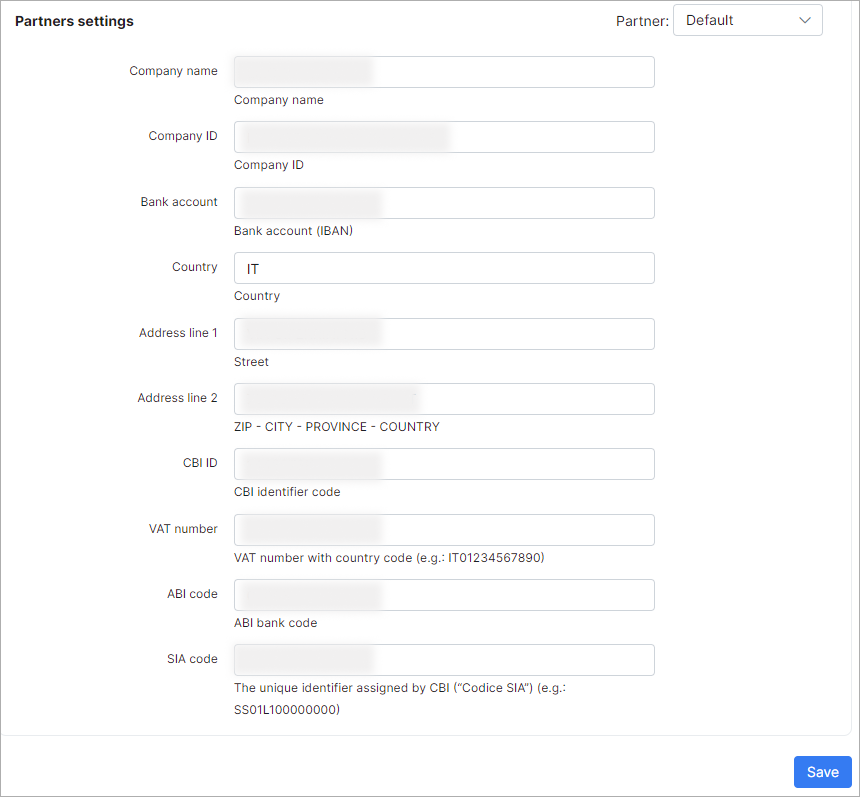Click the 'ZIP - CITY - PROVINCE - COUNTRY' hint

(x=337, y=427)
